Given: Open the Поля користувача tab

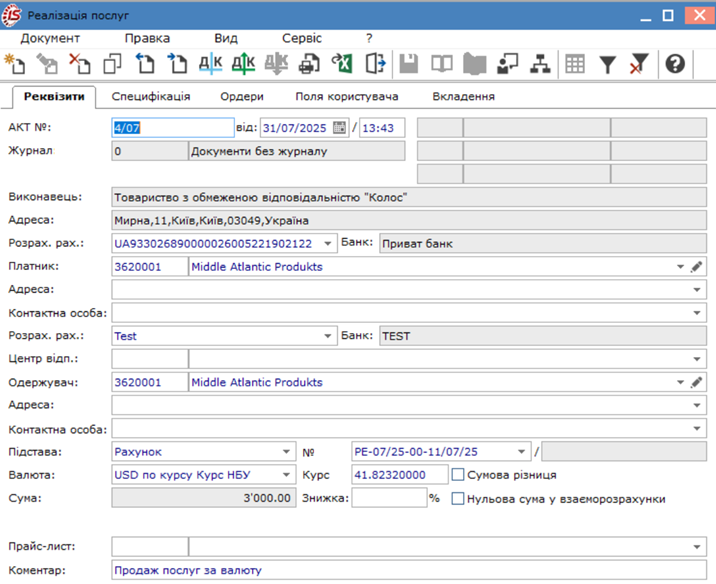Looking at the screenshot, I should pyautogui.click(x=347, y=96).
